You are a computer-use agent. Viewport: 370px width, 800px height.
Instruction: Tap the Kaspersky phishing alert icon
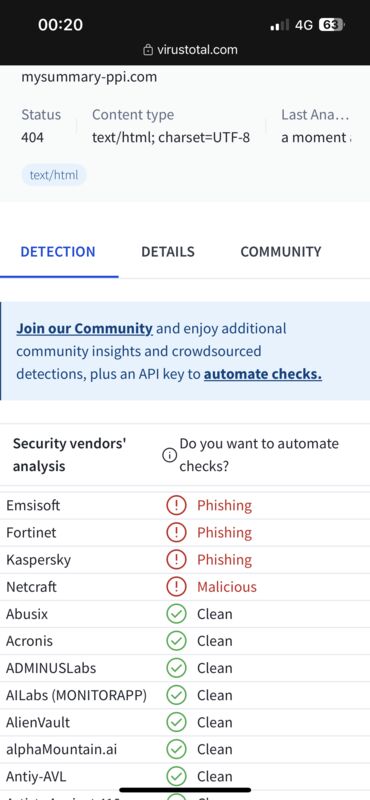[x=176, y=560]
